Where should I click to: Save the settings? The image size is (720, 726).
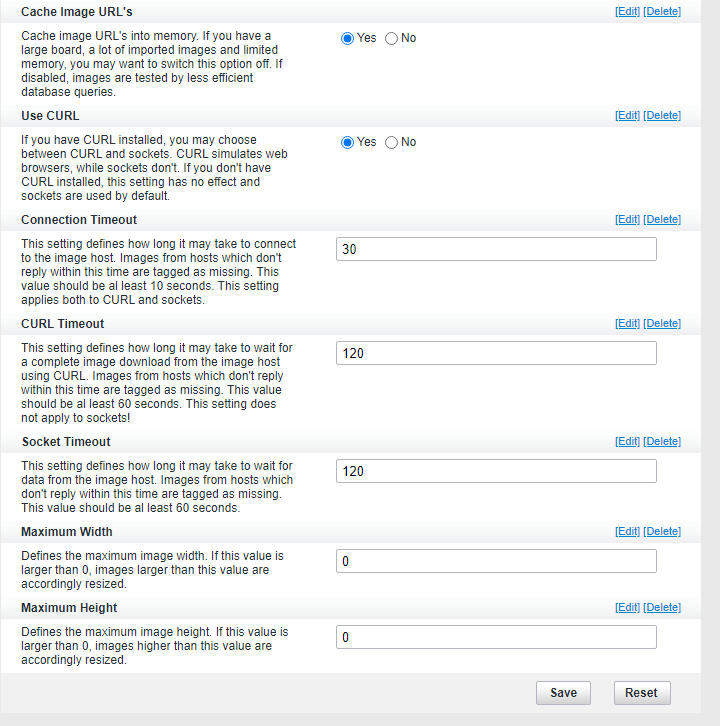coord(563,693)
